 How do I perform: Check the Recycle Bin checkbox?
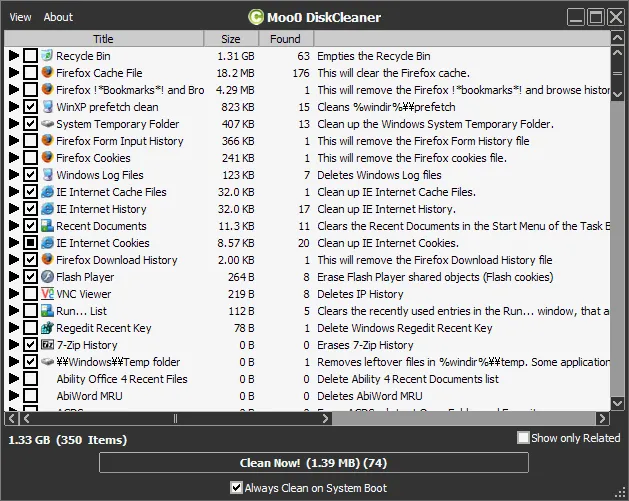pyautogui.click(x=30, y=56)
